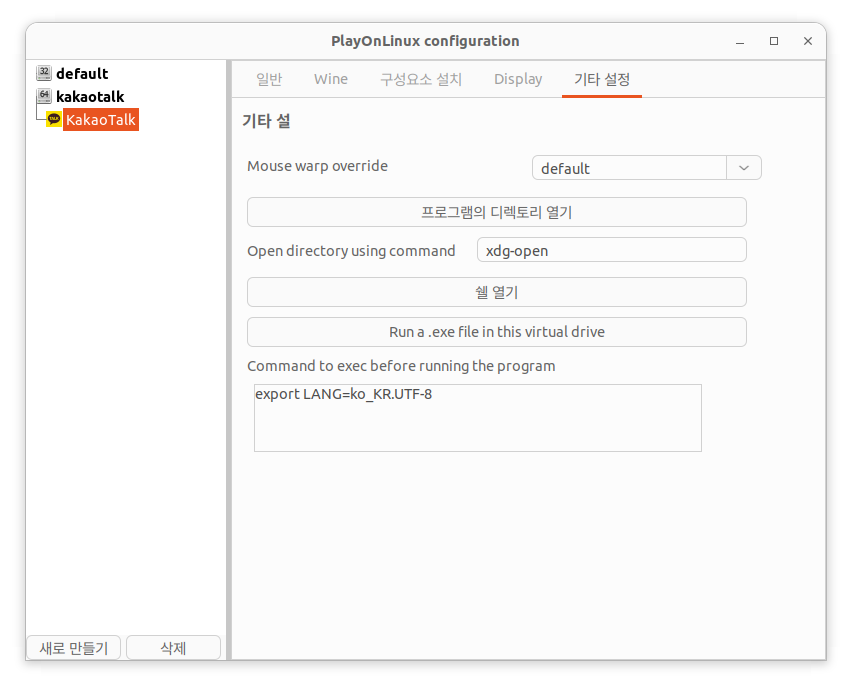Expand the Mouse warp override dropdown arrow
The width and height of the screenshot is (852, 689).
click(x=744, y=168)
